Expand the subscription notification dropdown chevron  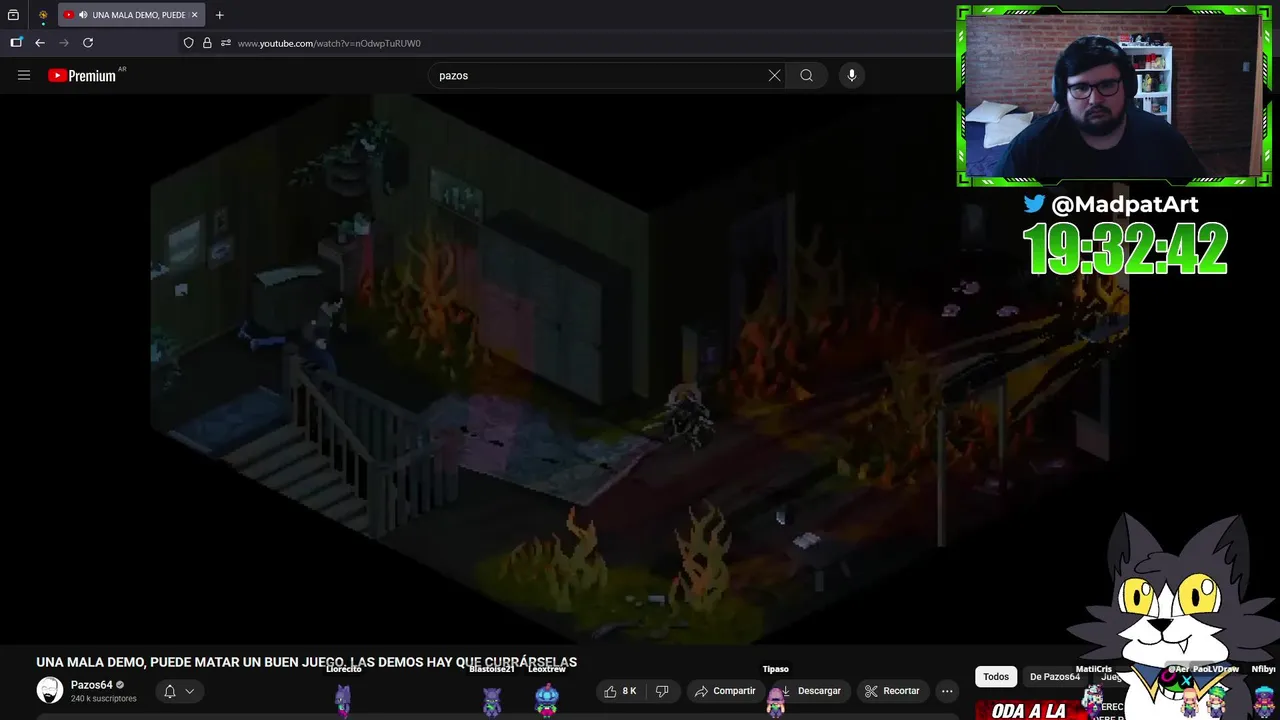[x=189, y=691]
